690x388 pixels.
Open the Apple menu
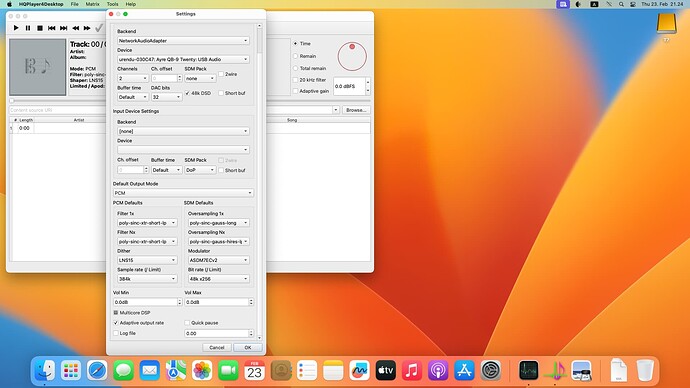coord(9,4)
